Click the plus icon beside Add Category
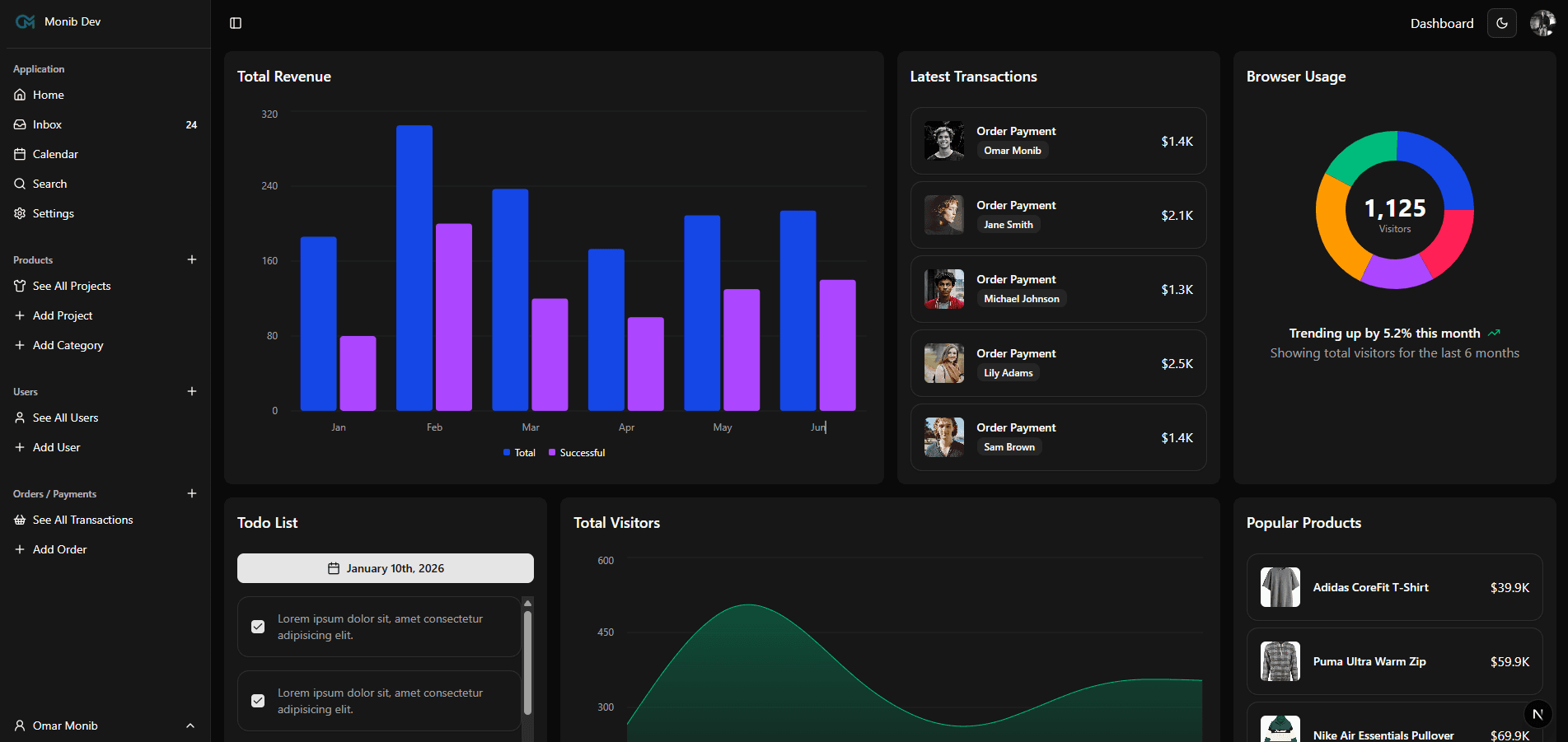1568x742 pixels. pyautogui.click(x=20, y=345)
